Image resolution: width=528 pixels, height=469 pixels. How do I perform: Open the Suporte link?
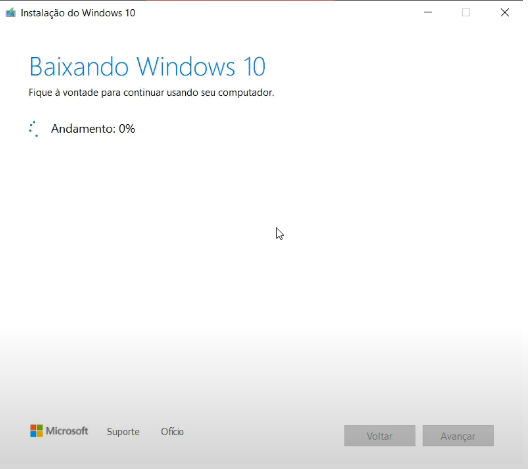(x=123, y=432)
